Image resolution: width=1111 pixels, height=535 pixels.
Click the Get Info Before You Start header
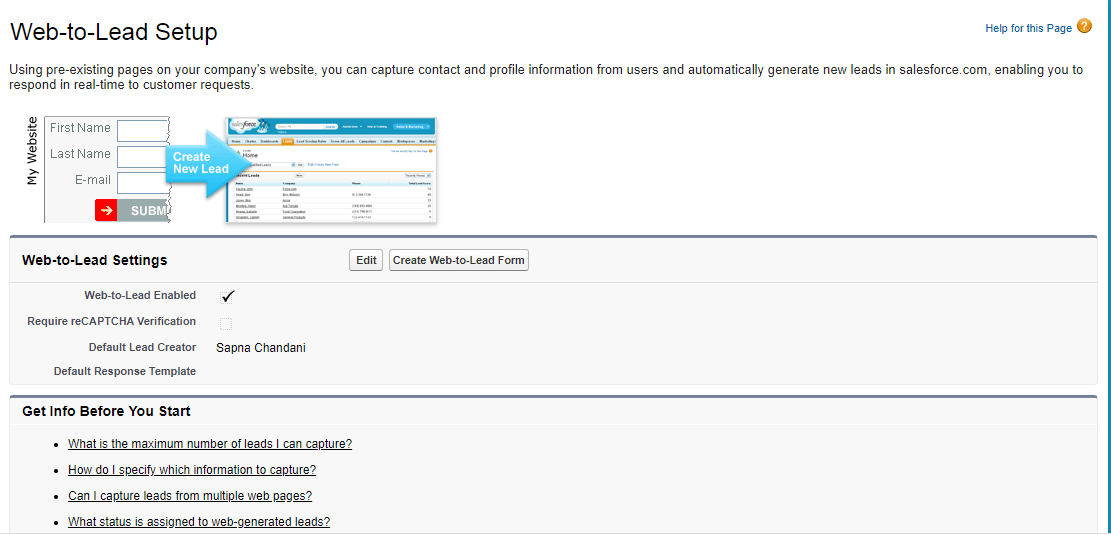point(106,411)
